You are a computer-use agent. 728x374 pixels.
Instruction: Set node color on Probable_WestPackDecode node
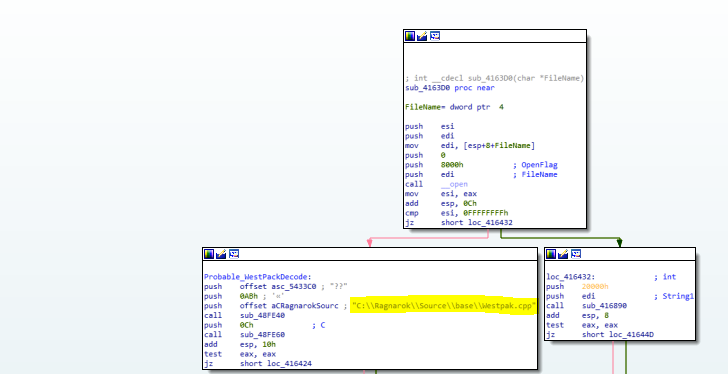tap(209, 254)
